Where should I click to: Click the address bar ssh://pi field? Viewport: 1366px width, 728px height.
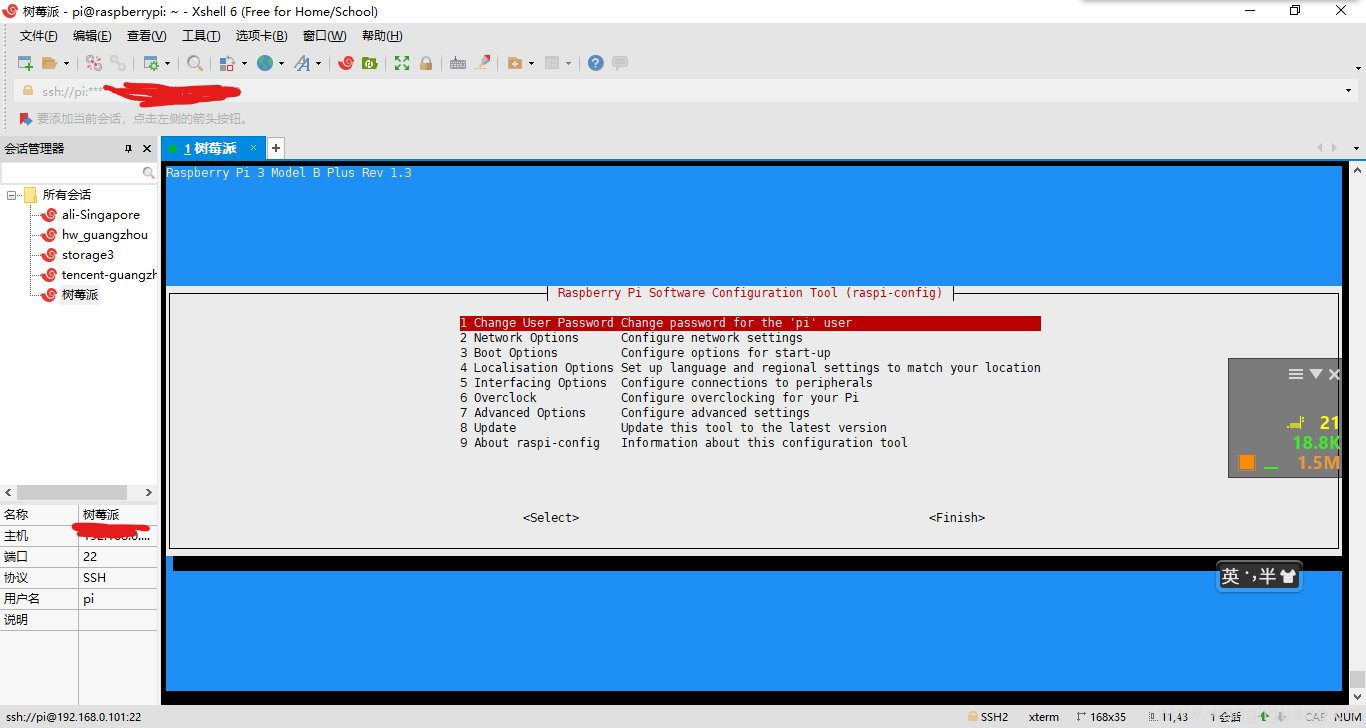(680, 91)
